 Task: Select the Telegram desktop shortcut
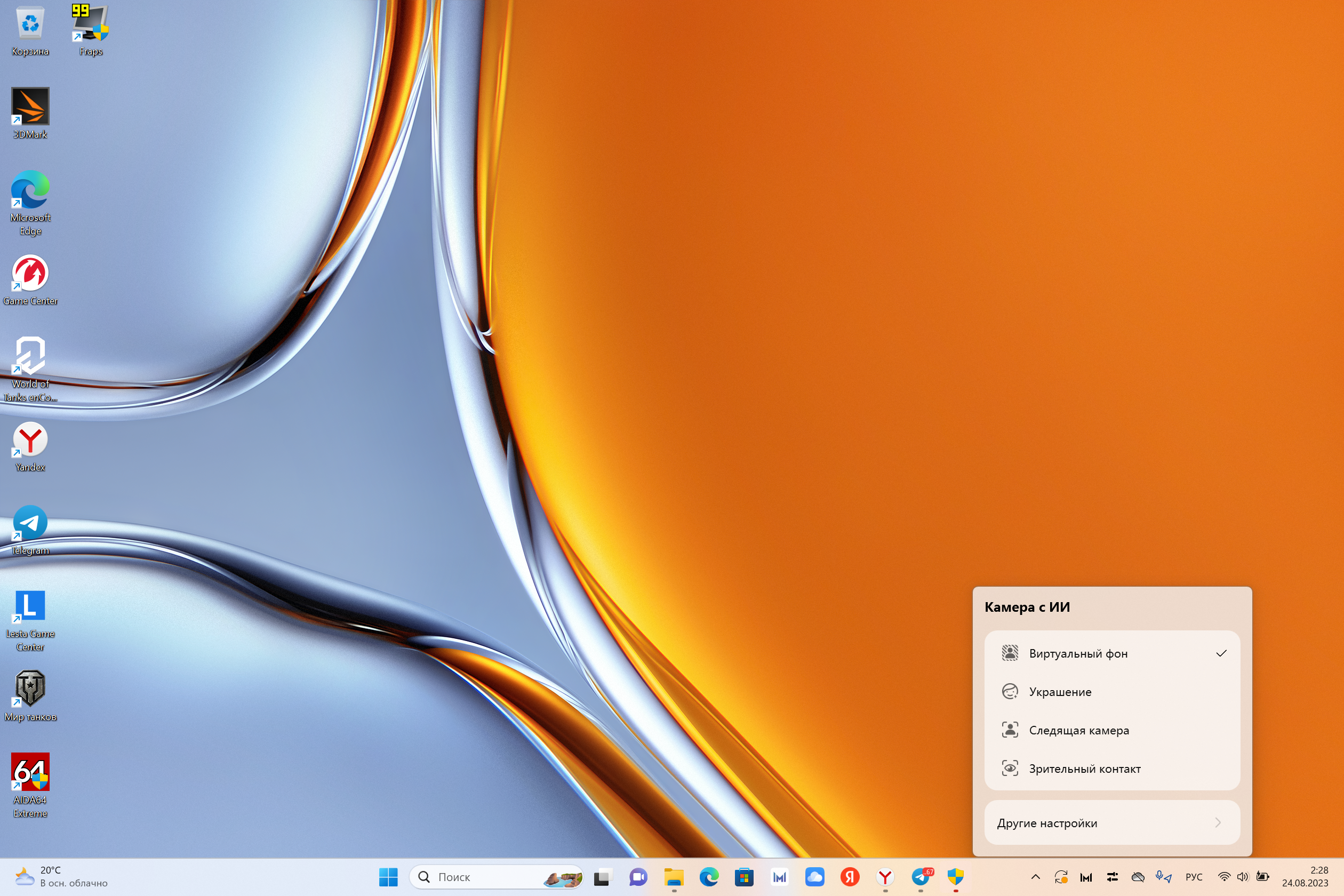click(30, 530)
